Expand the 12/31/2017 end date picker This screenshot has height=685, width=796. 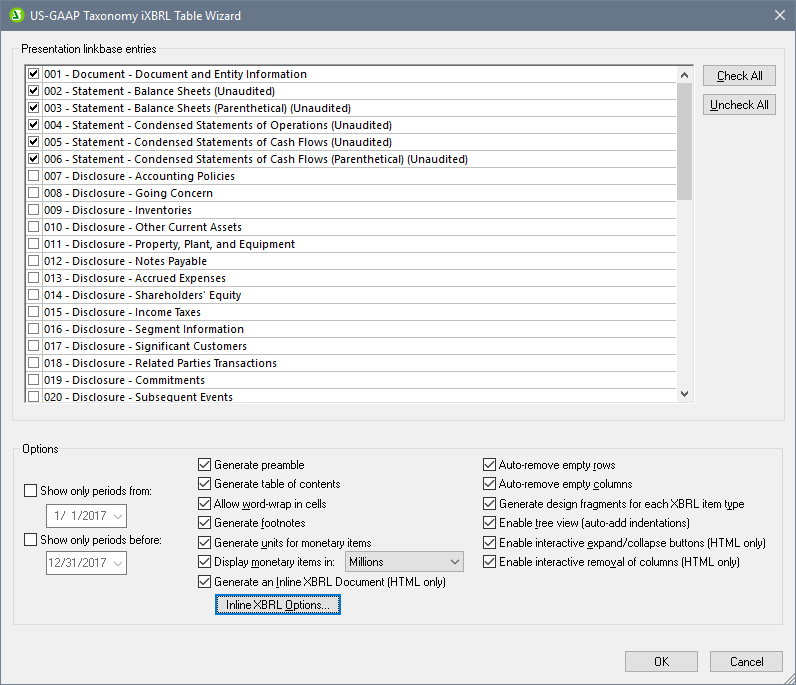(x=118, y=564)
